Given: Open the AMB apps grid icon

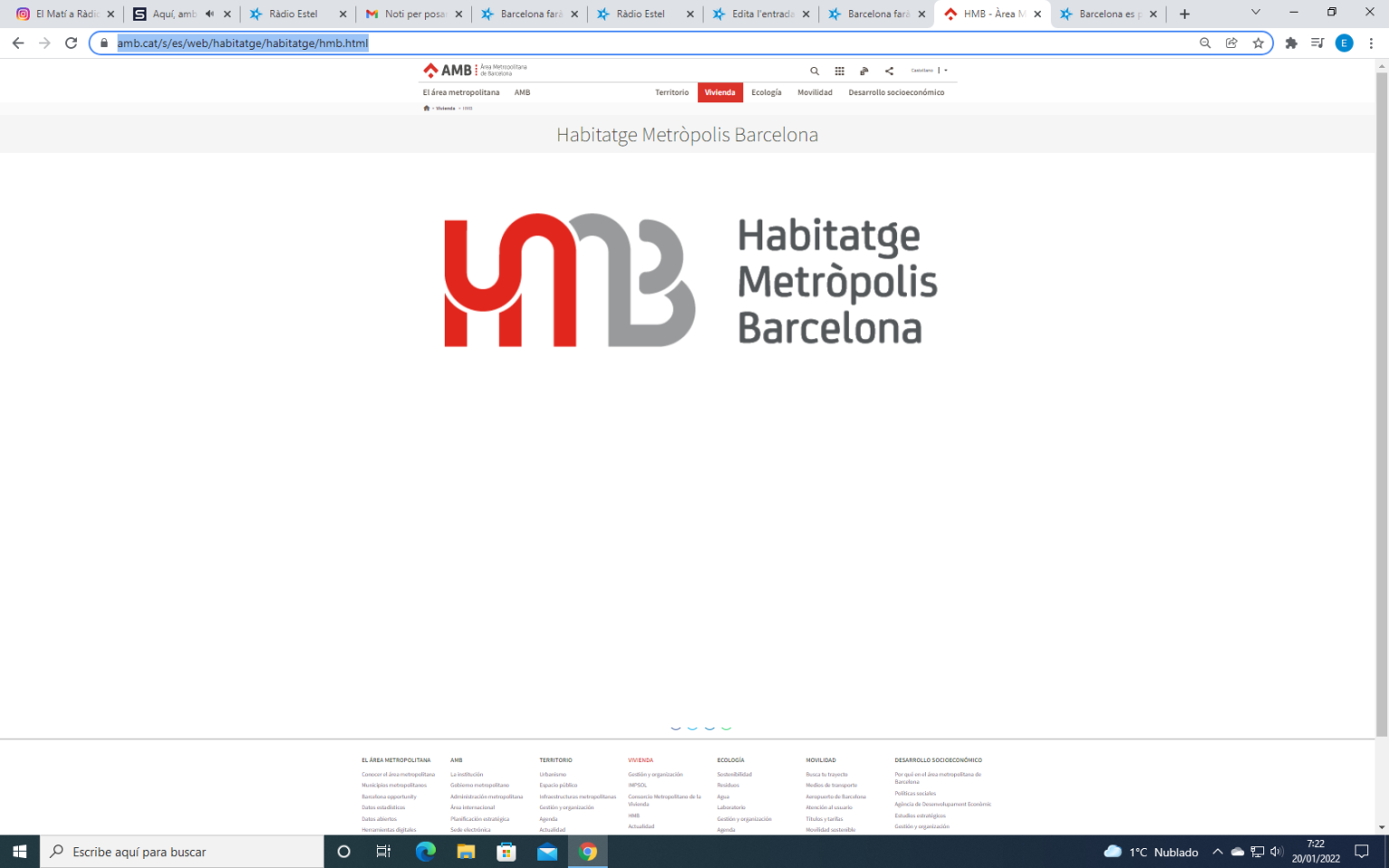Looking at the screenshot, I should pos(839,71).
